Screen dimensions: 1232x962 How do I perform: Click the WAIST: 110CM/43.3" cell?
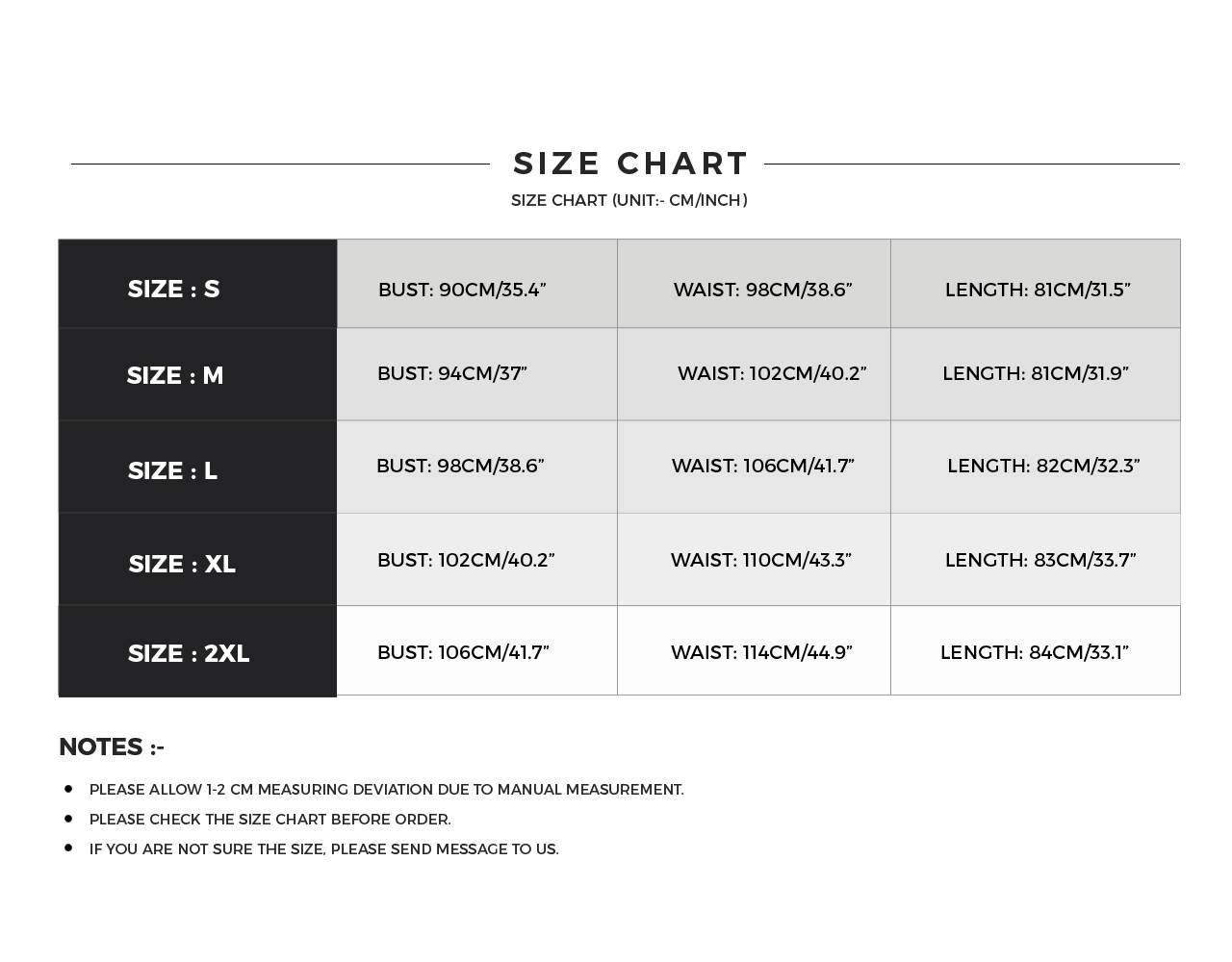[761, 560]
